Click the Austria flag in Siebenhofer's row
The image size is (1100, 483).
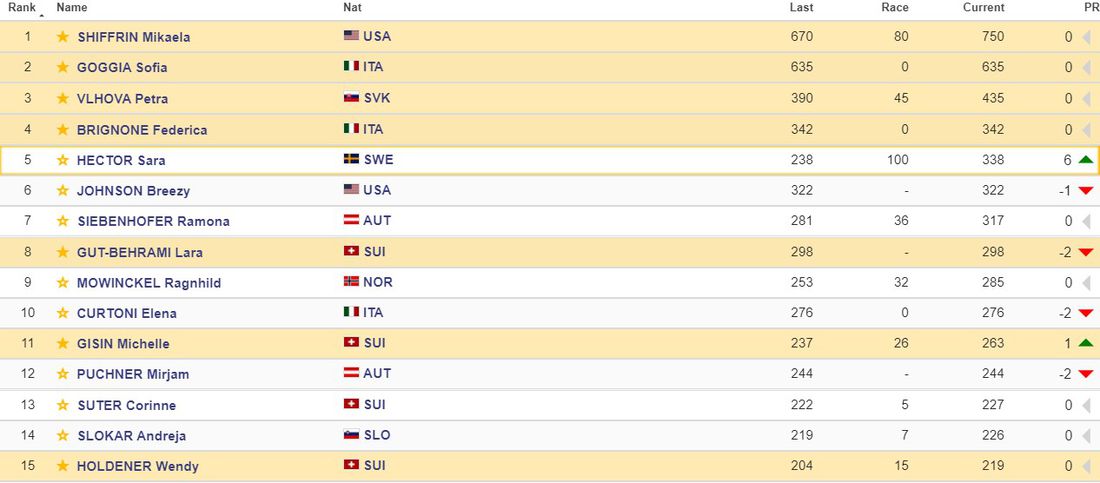pyautogui.click(x=351, y=220)
